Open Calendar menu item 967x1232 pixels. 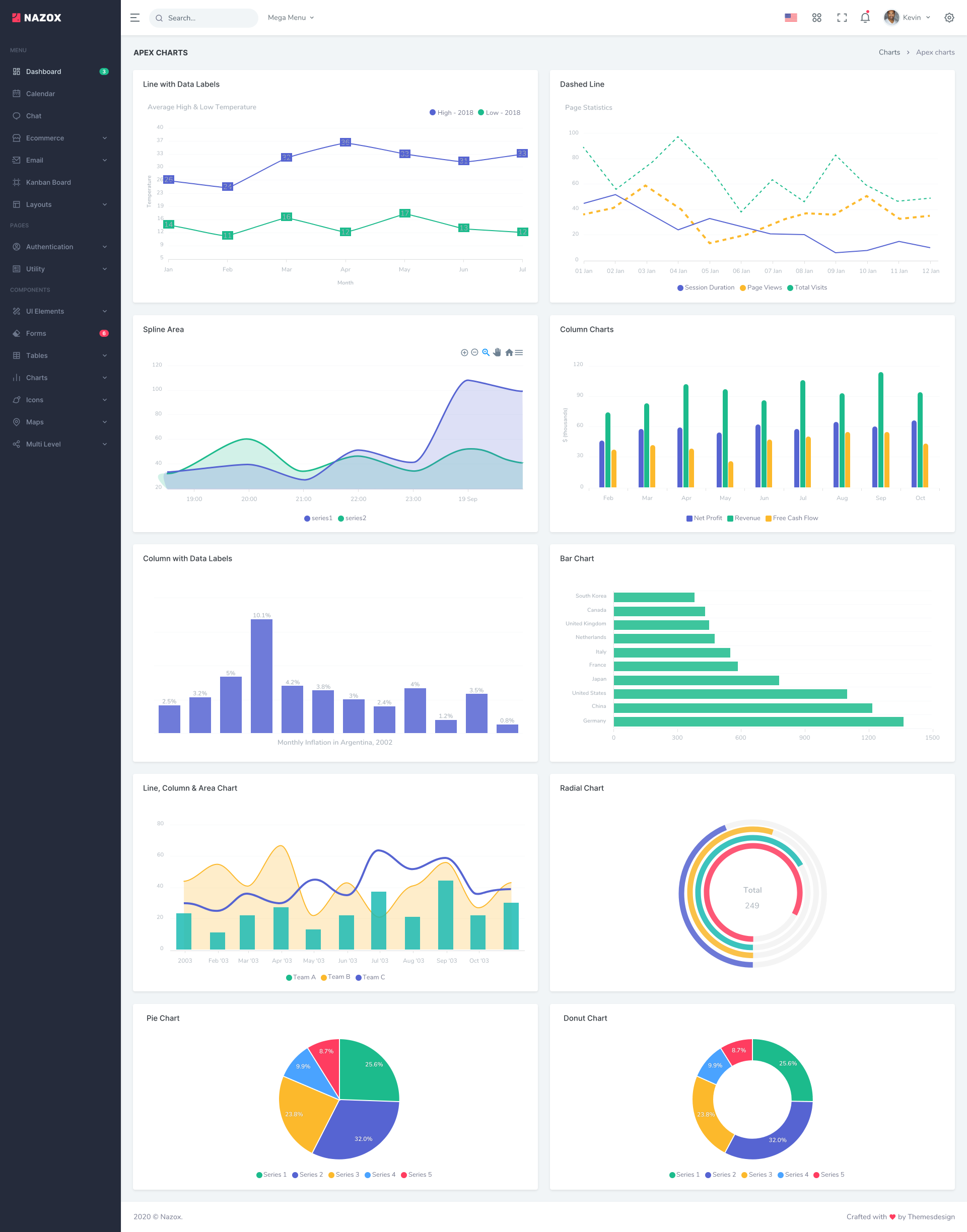click(x=60, y=93)
